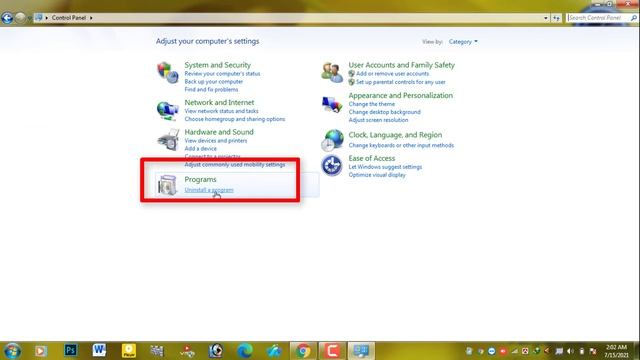This screenshot has width=640, height=360.
Task: Open User Accounts and Family Safety heading
Action: point(401,65)
